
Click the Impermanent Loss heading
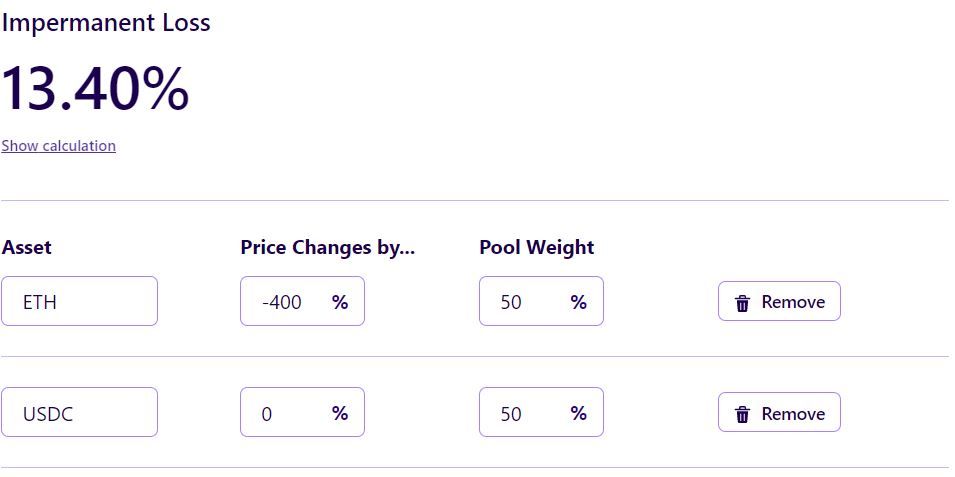(x=106, y=23)
